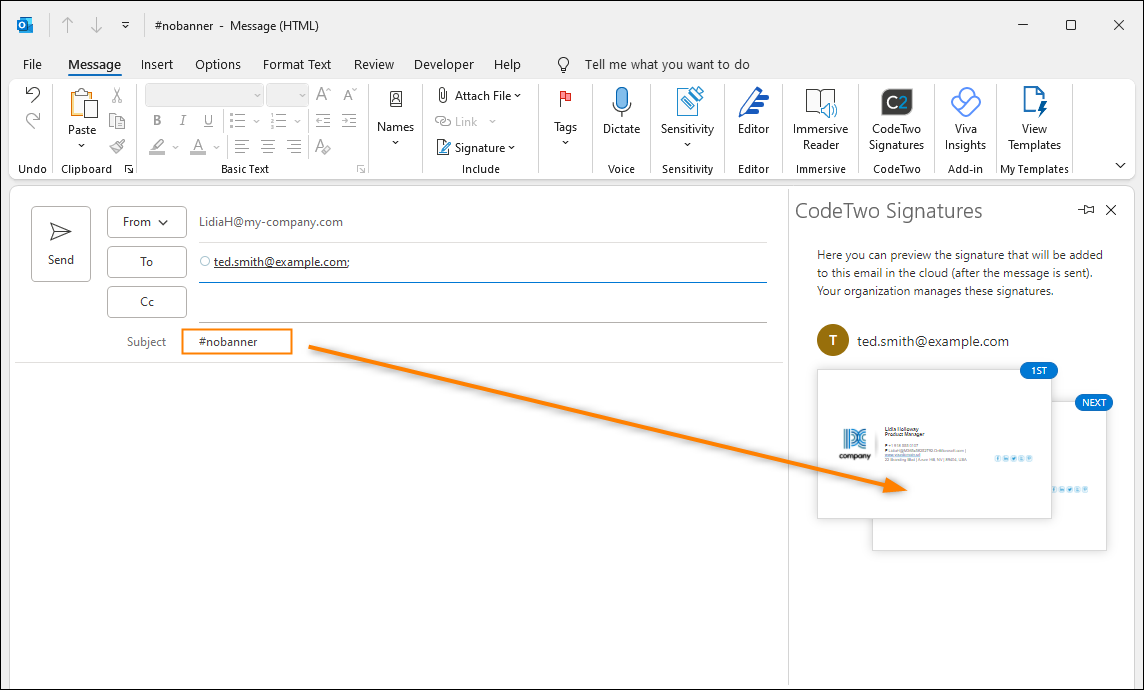This screenshot has height=690, width=1144.
Task: Close the CodeTwo Signatures pane
Action: [1111, 210]
